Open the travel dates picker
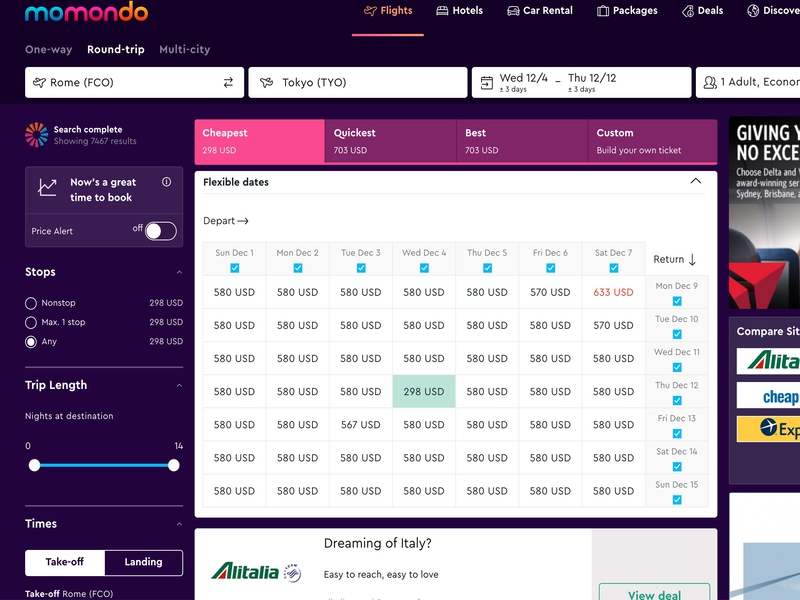The width and height of the screenshot is (800, 600). click(581, 82)
